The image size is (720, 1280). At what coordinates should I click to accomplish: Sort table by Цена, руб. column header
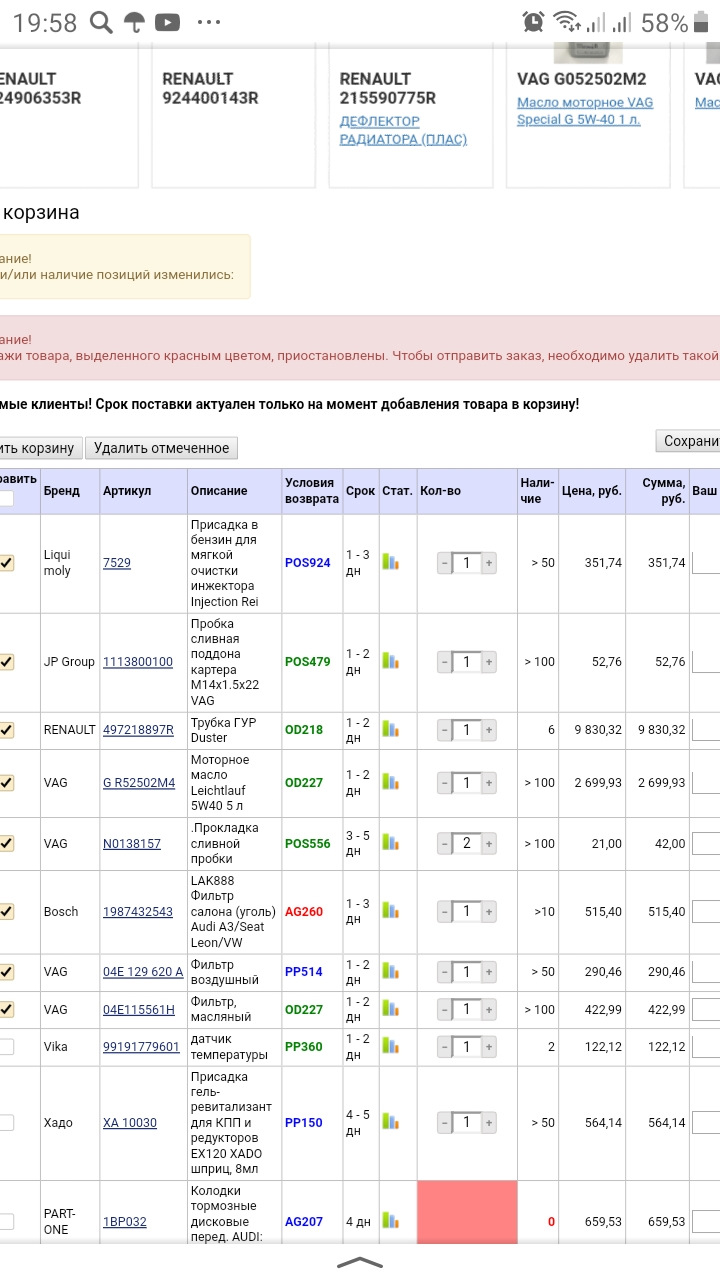[x=592, y=491]
